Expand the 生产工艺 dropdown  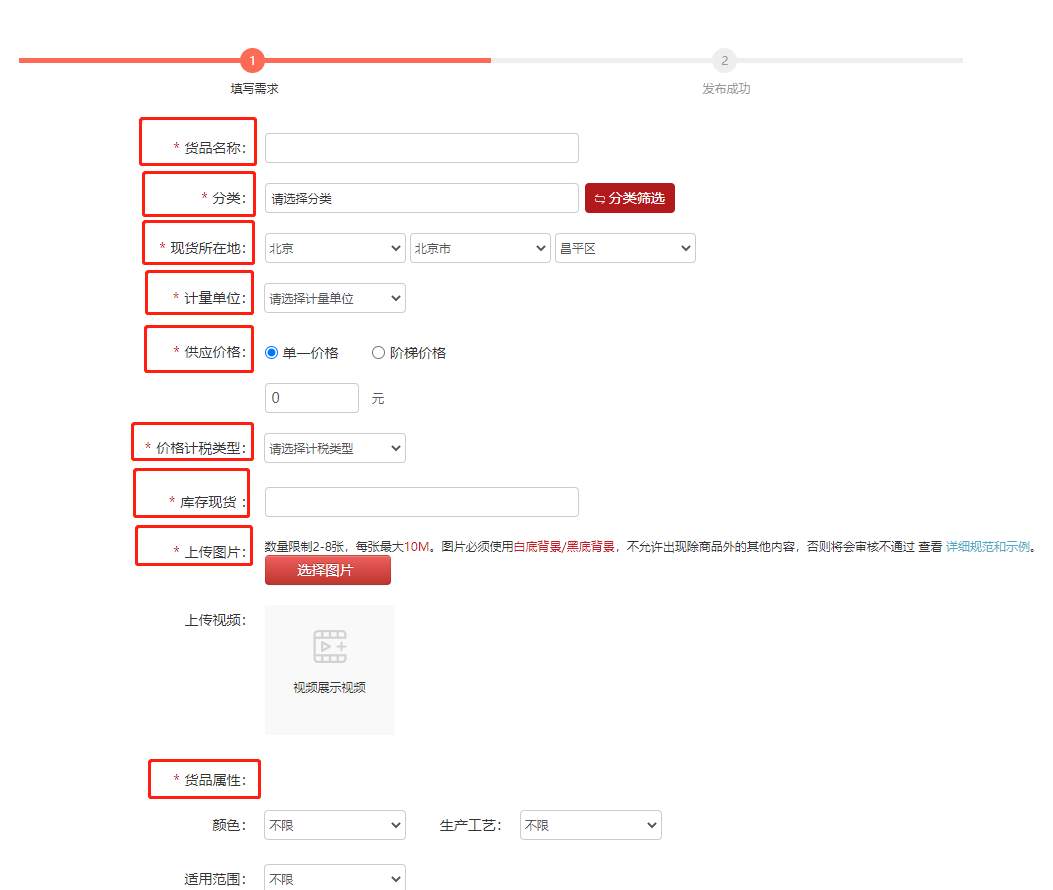point(590,825)
